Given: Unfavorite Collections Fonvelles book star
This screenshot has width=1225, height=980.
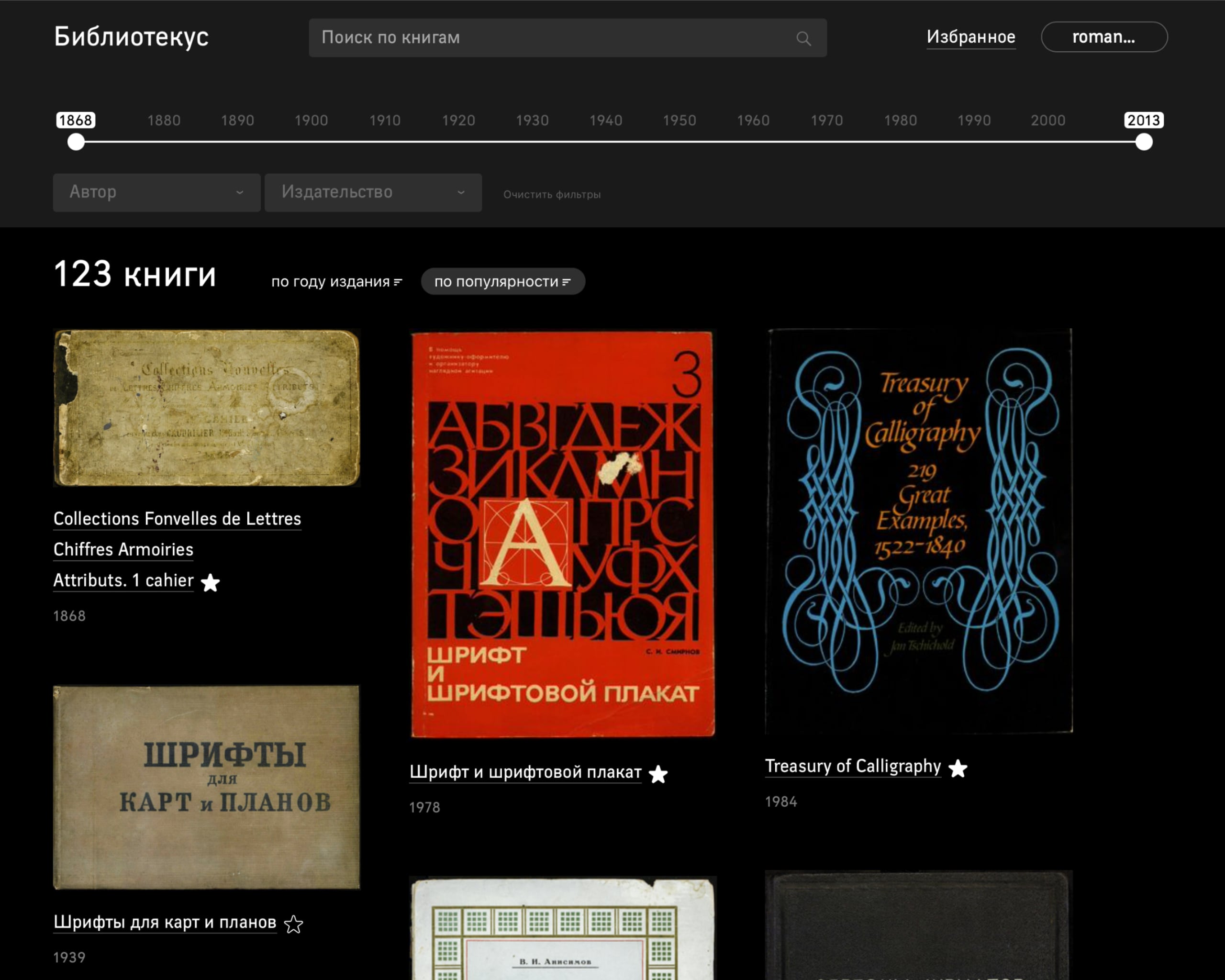Looking at the screenshot, I should coord(210,582).
